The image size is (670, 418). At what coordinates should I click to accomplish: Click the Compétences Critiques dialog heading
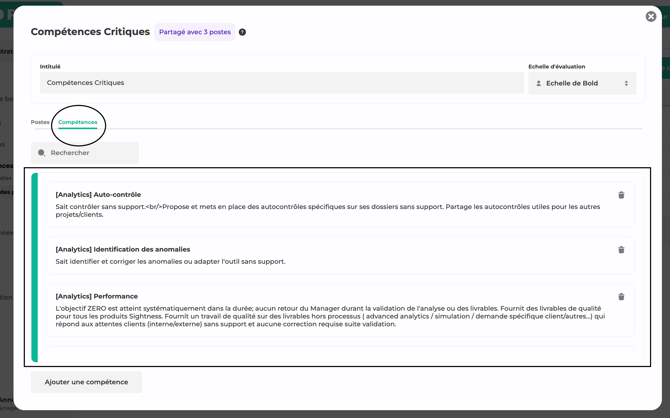point(90,32)
